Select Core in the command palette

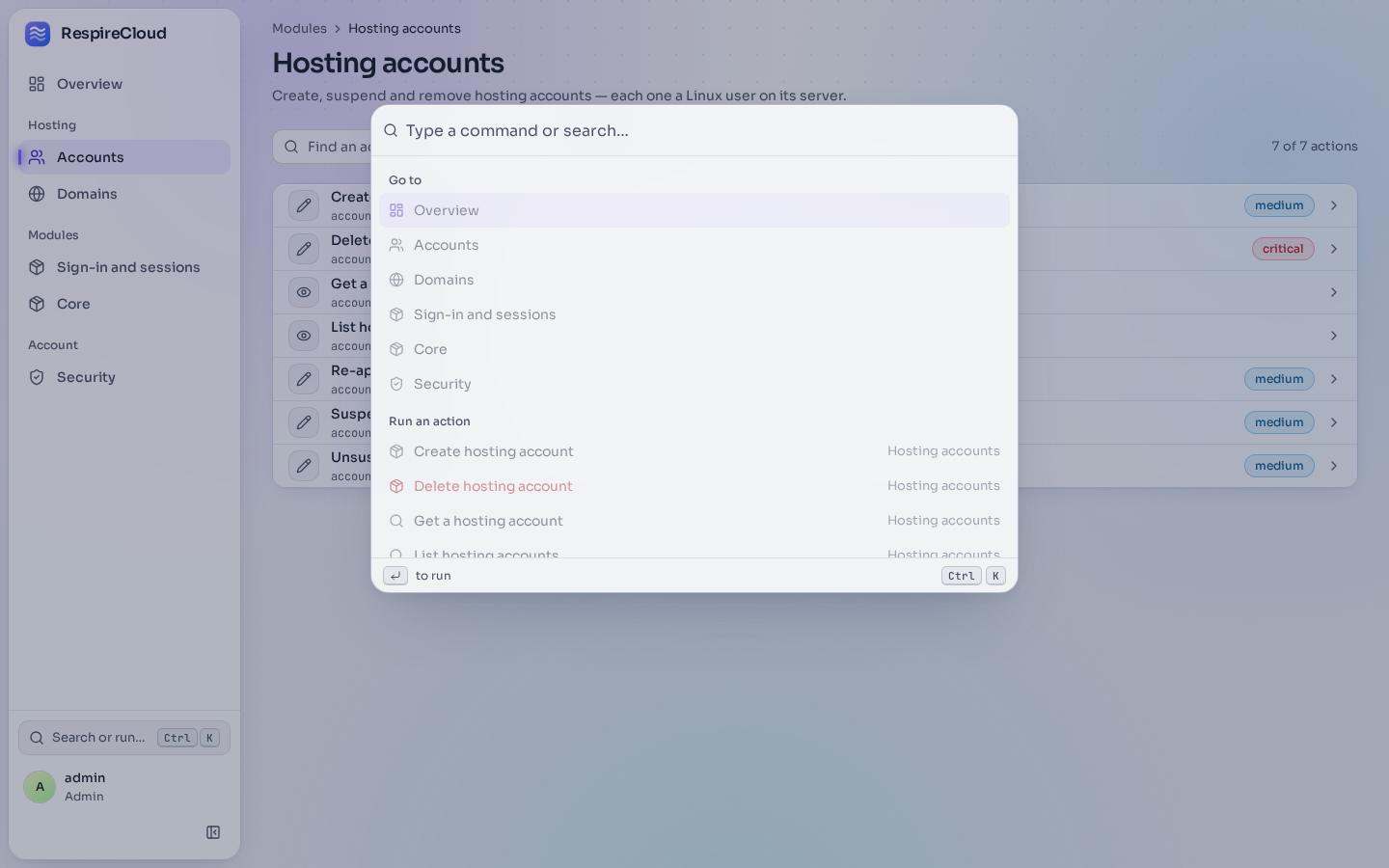[x=694, y=349]
